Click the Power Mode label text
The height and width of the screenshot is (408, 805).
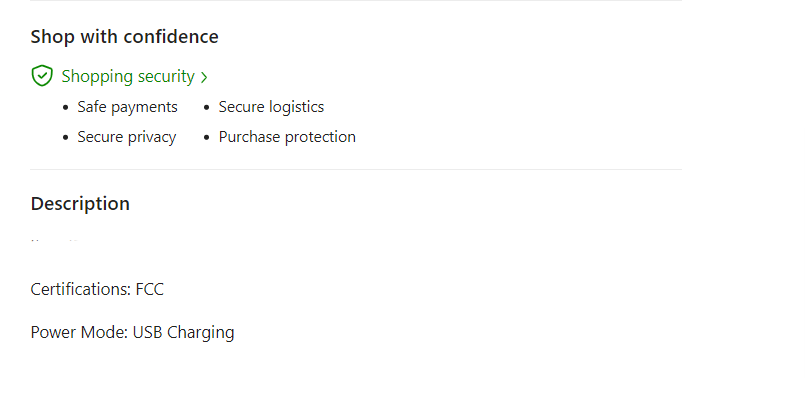tap(78, 333)
